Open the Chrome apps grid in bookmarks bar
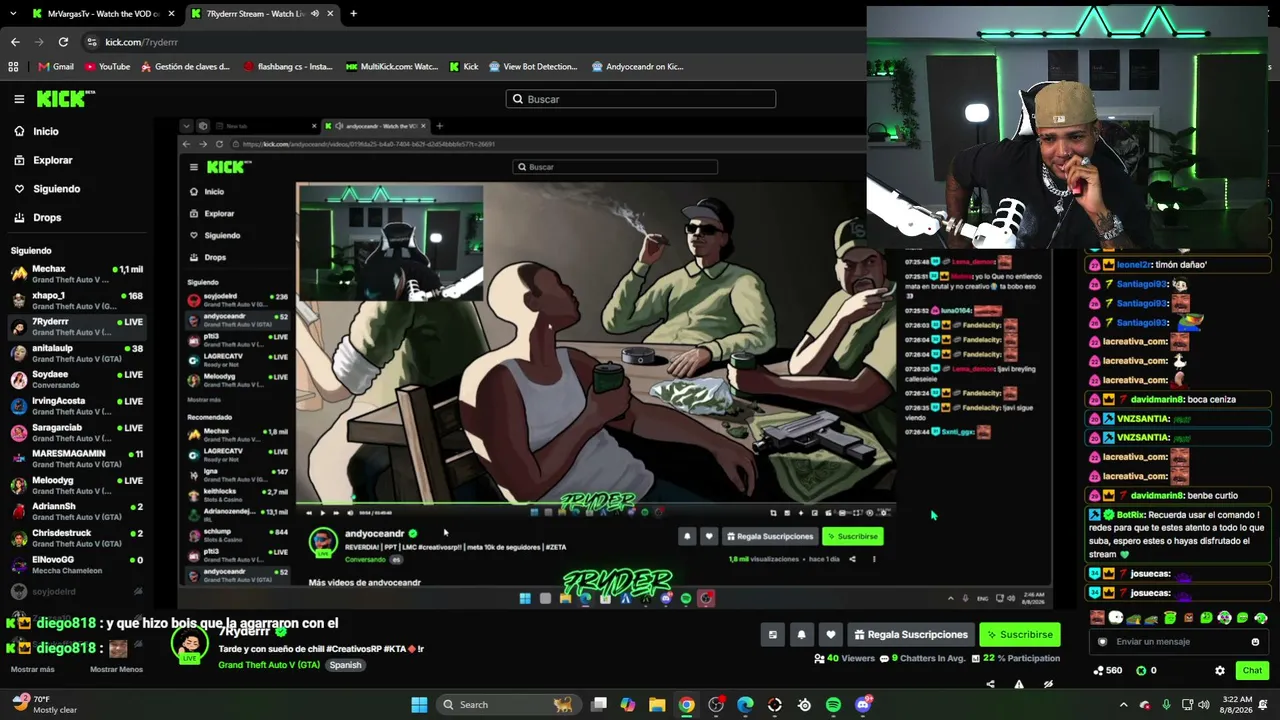 coord(13,67)
